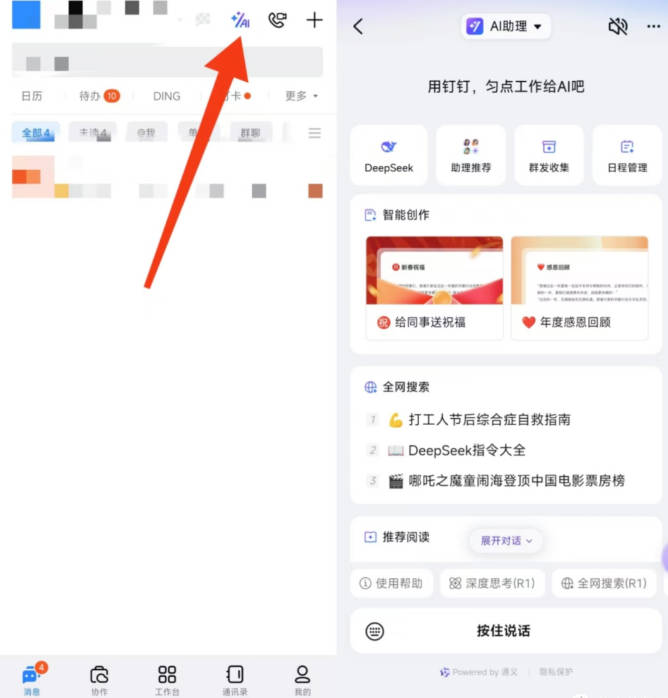This screenshot has height=698, width=668.
Task: Open the 群发收集 mass collection card
Action: point(549,155)
